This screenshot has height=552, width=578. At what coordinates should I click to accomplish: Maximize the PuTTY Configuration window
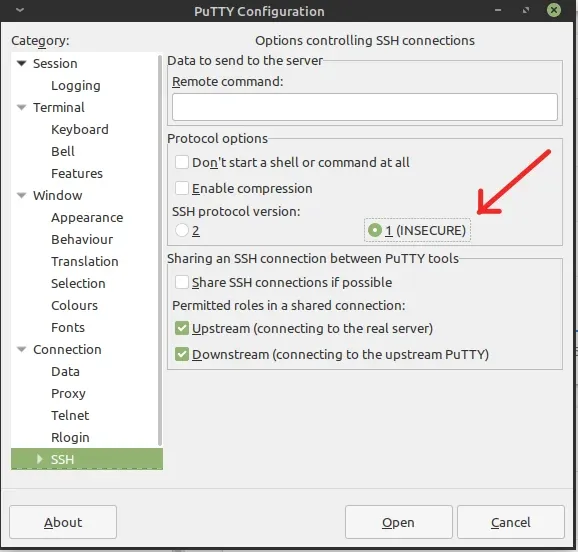point(526,10)
